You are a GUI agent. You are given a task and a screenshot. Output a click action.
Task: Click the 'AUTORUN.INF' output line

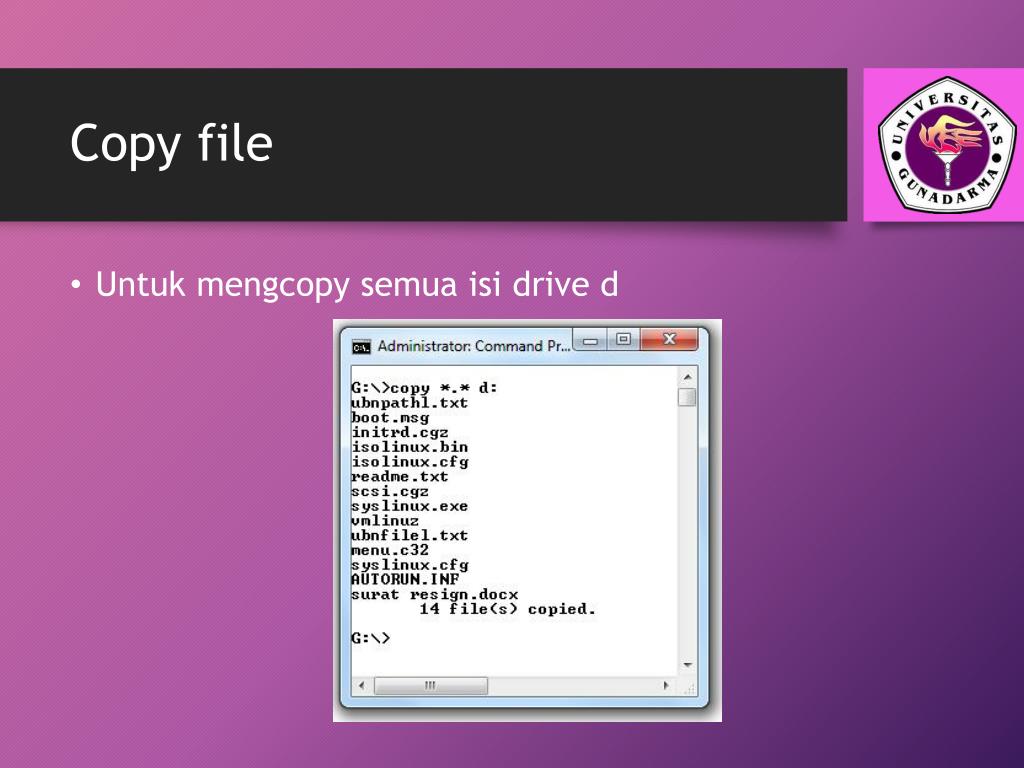405,579
